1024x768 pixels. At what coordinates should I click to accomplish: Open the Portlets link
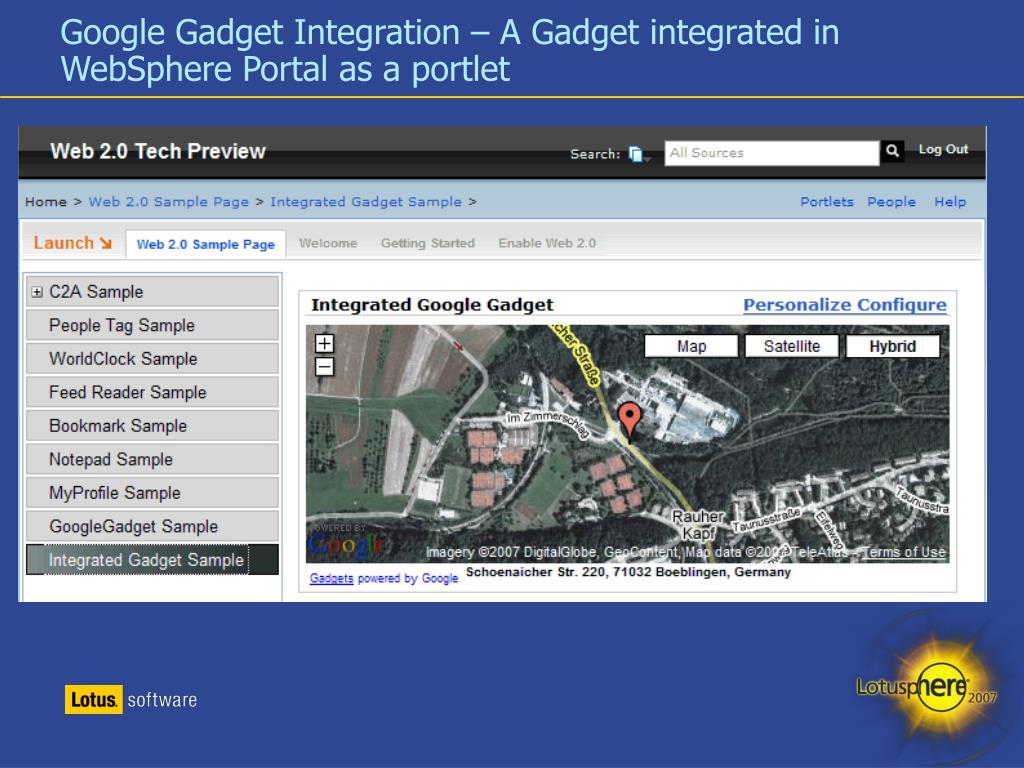pyautogui.click(x=827, y=202)
